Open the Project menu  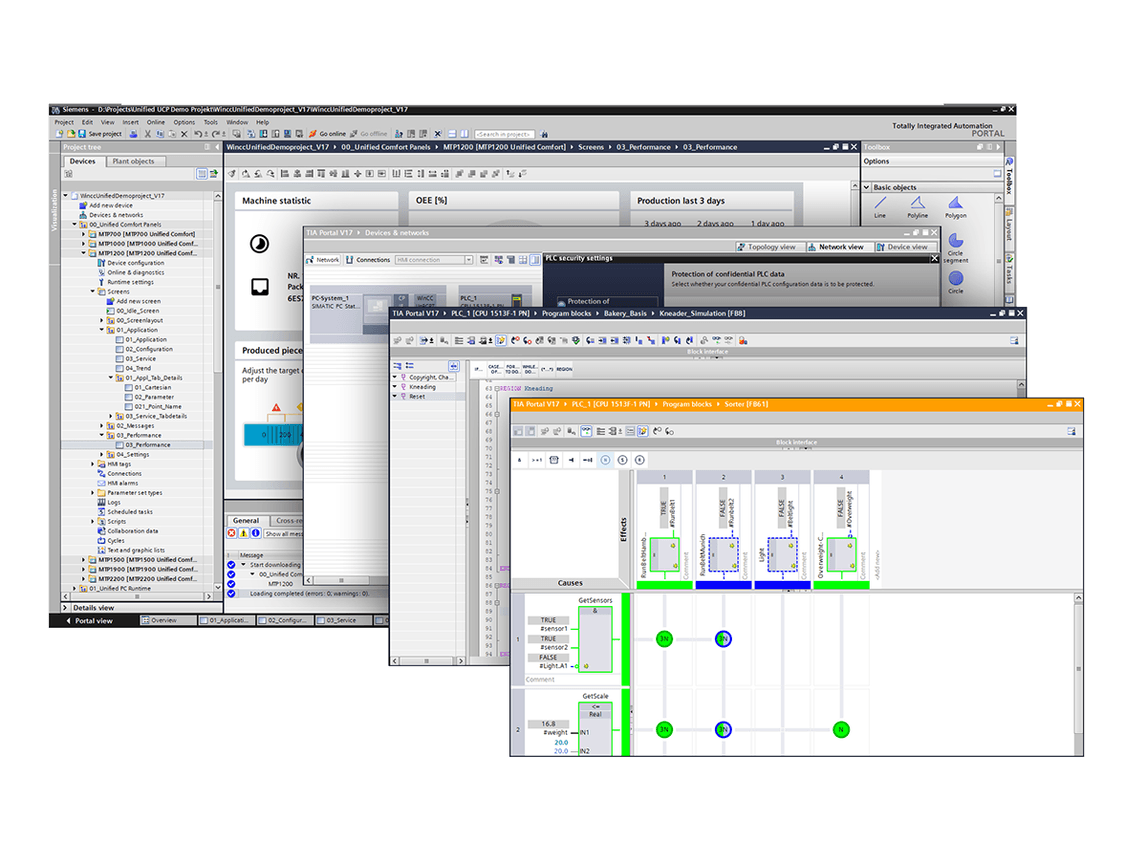[x=65, y=123]
